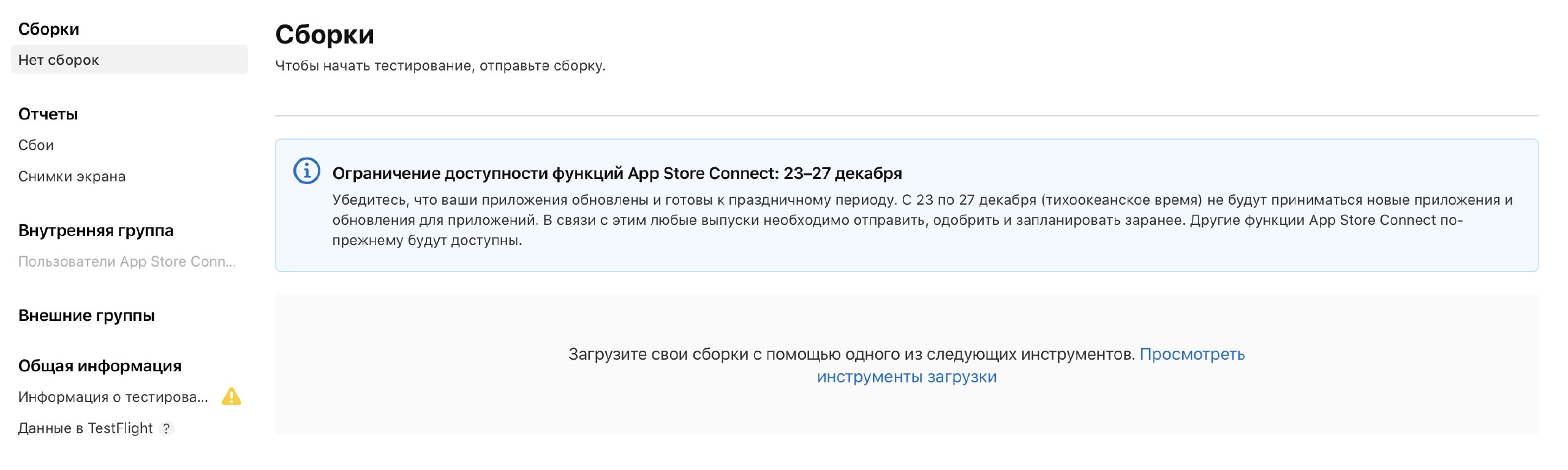Open Данные в TestFlight in the sidebar
Screen dimensions: 1568x470
click(x=85, y=428)
